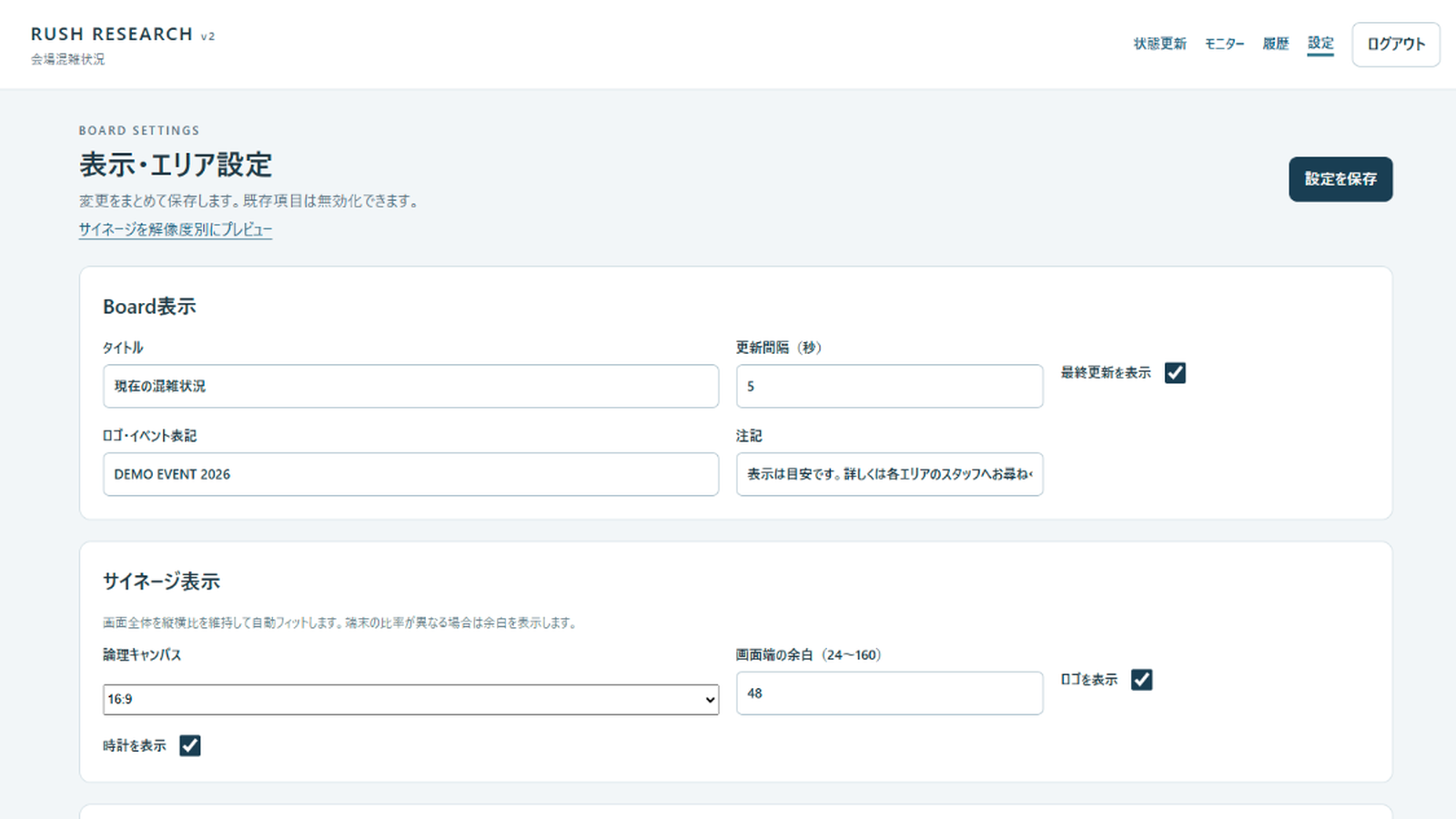Viewport: 1456px width, 819px height.
Task: Focus the 注記 input field
Action: 889,474
